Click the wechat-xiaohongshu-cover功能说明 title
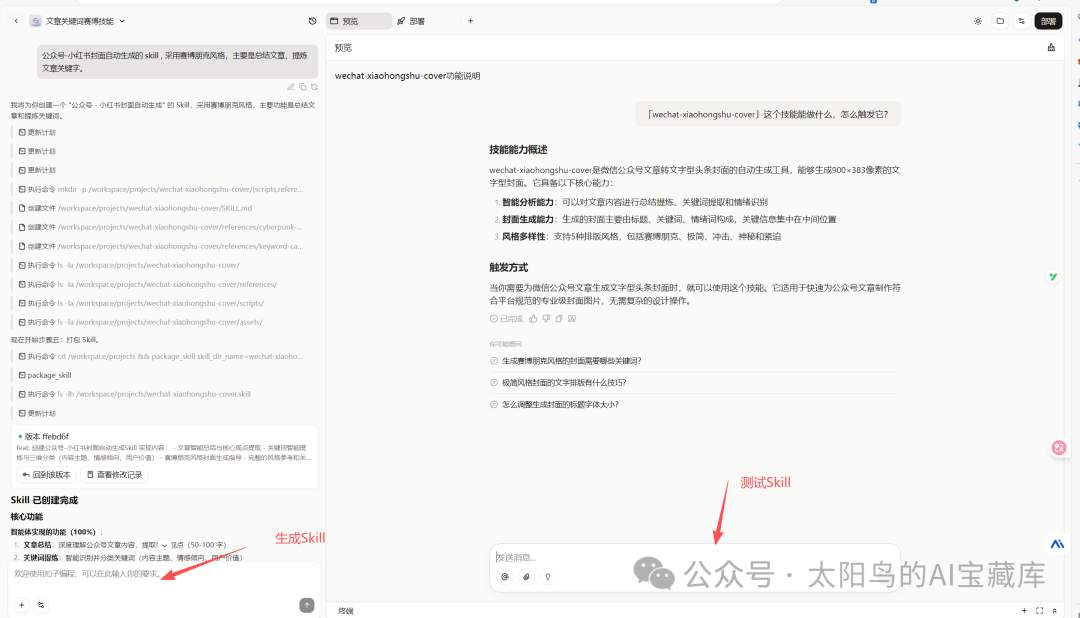The width and height of the screenshot is (1080, 618). [407, 76]
